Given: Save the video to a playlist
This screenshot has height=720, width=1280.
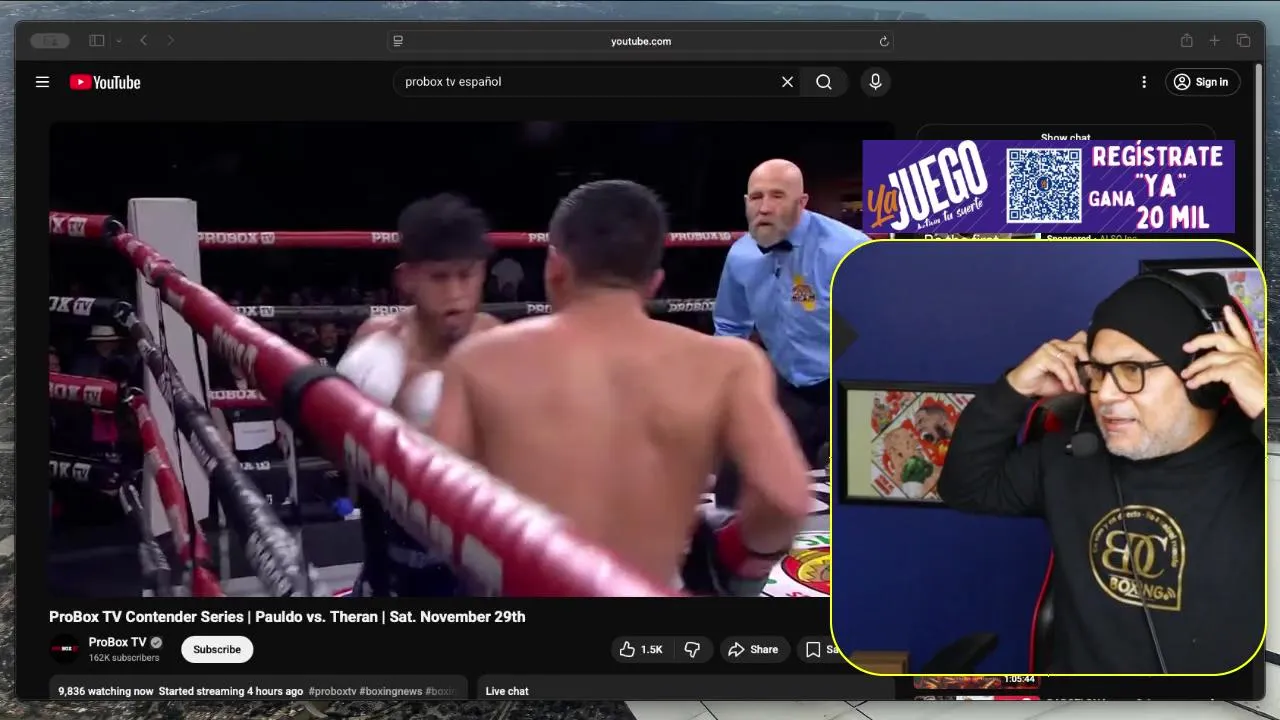Looking at the screenshot, I should click(x=816, y=649).
